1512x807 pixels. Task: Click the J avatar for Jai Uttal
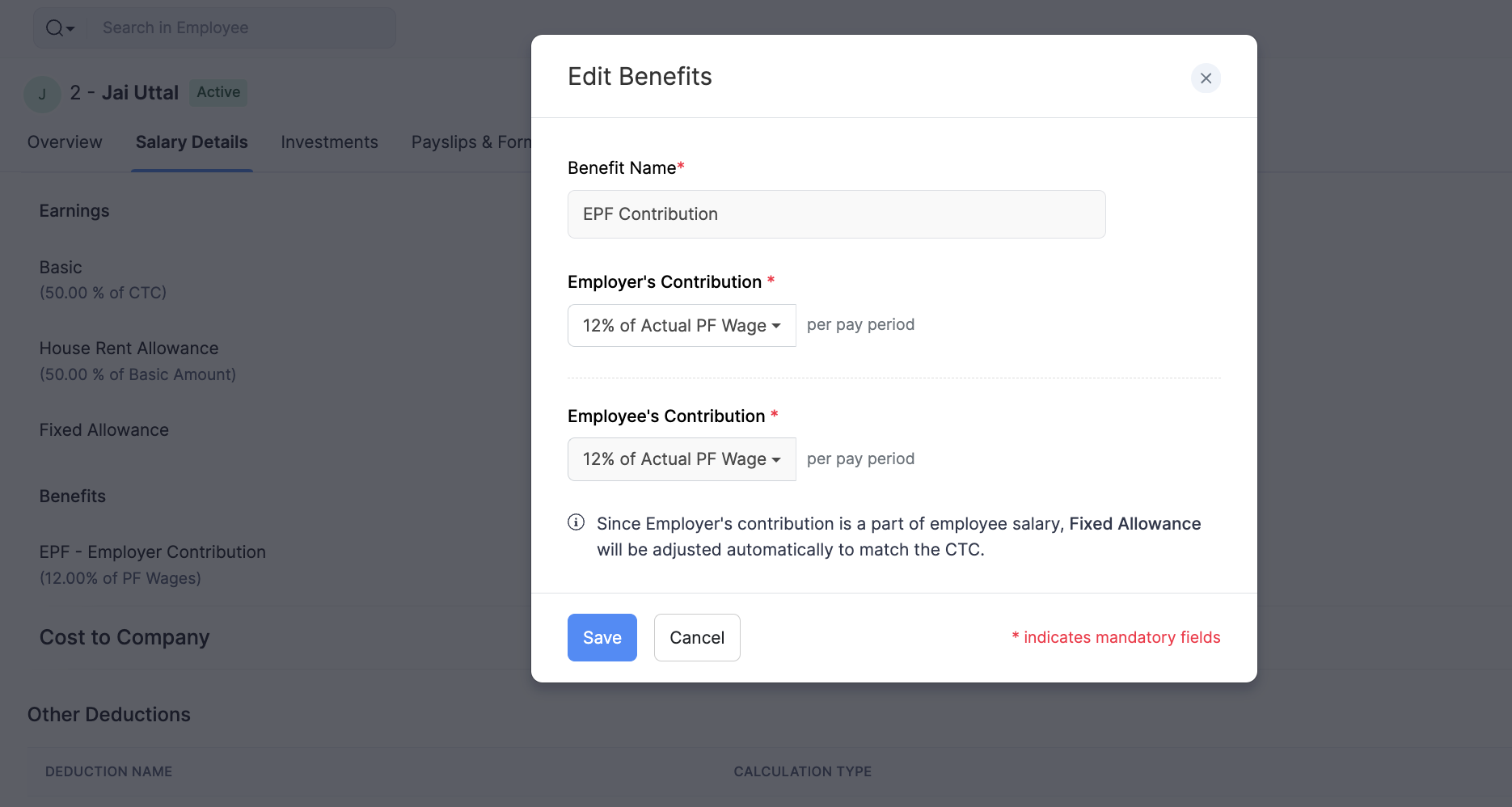(x=42, y=94)
